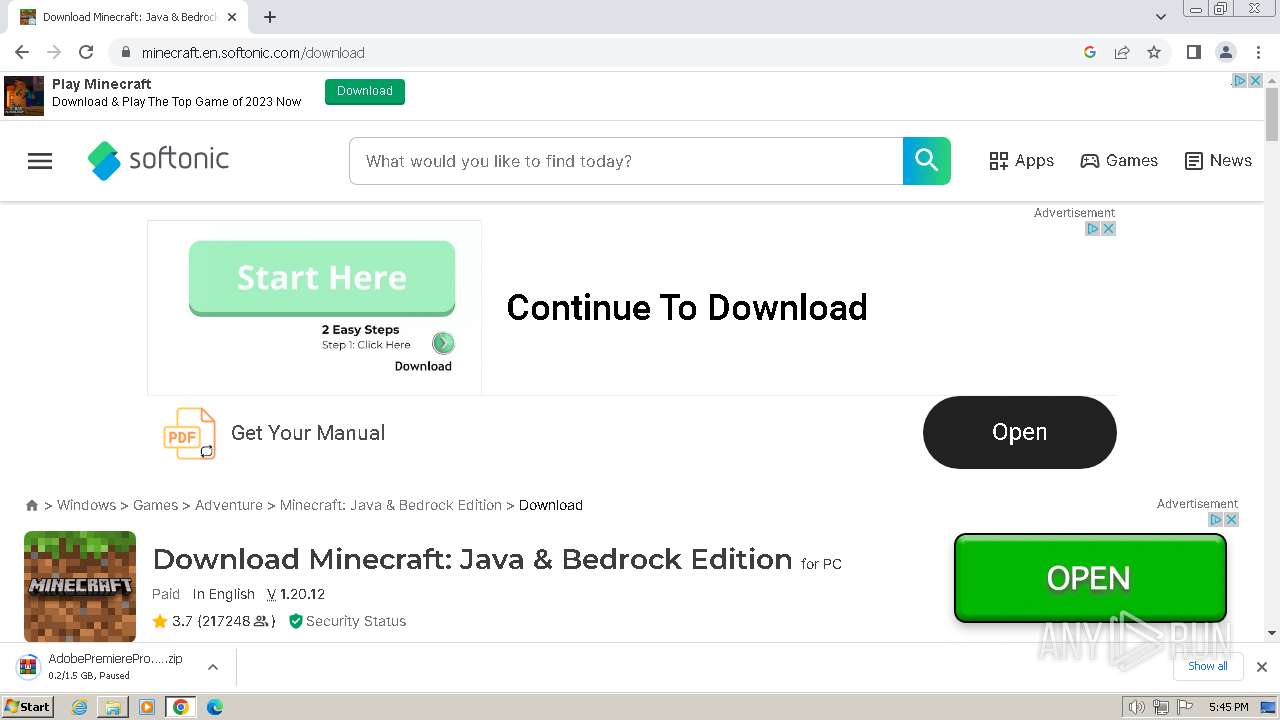The image size is (1280, 720).
Task: Open the Apps section
Action: tap(1021, 161)
